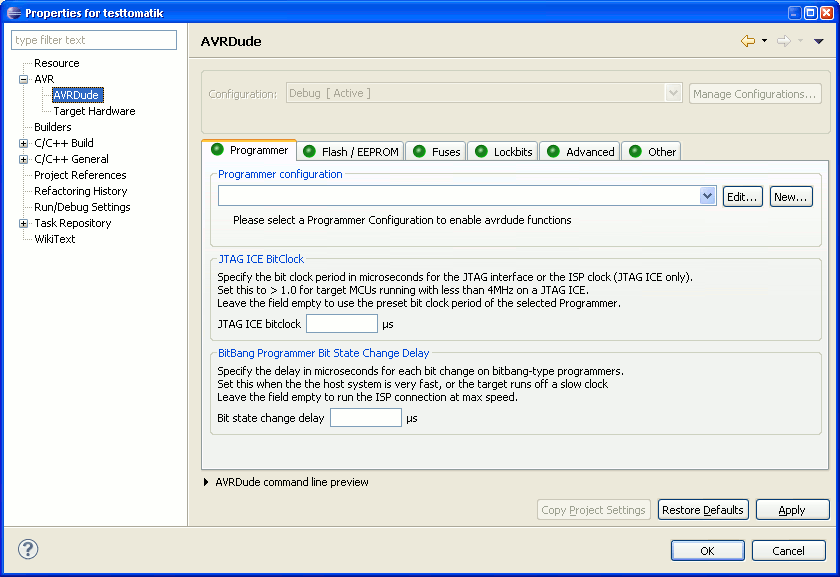Click Manage Configurations... button
840x577 pixels.
755,94
